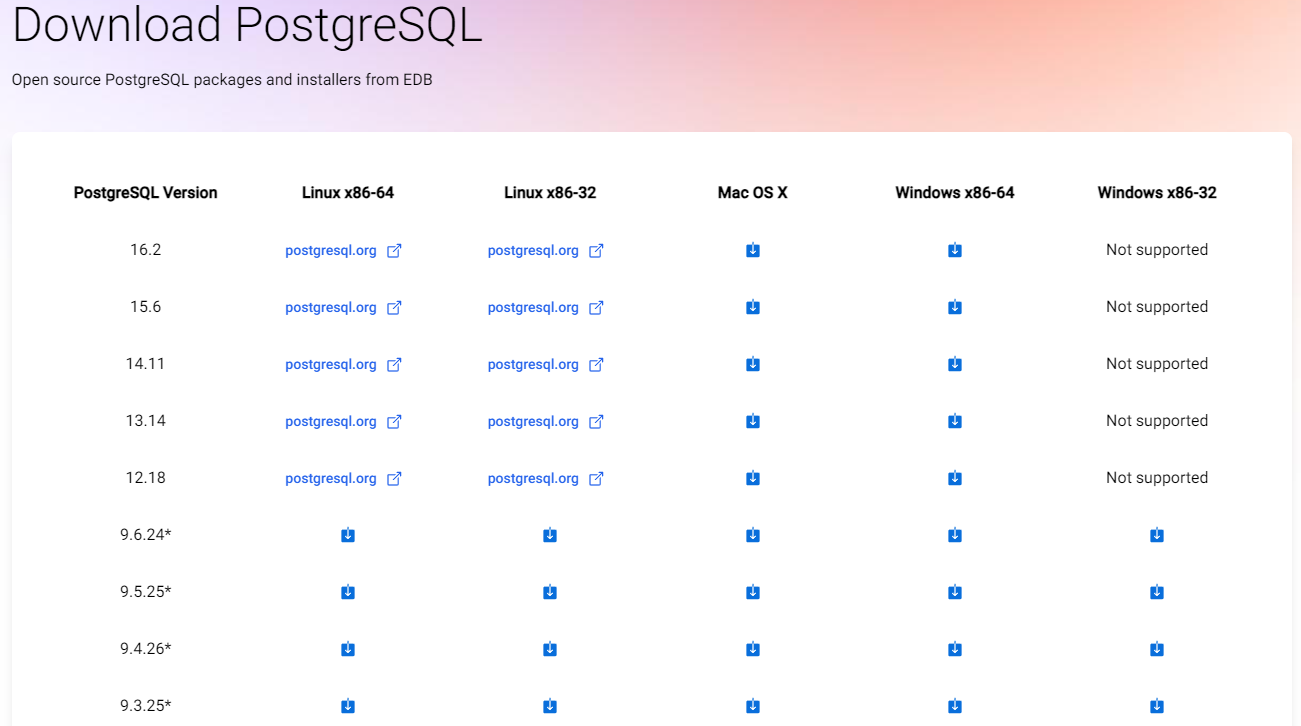Screen dimensions: 1301x726
Task: Select the "9.6.24*" version cell
Action: tap(145, 535)
